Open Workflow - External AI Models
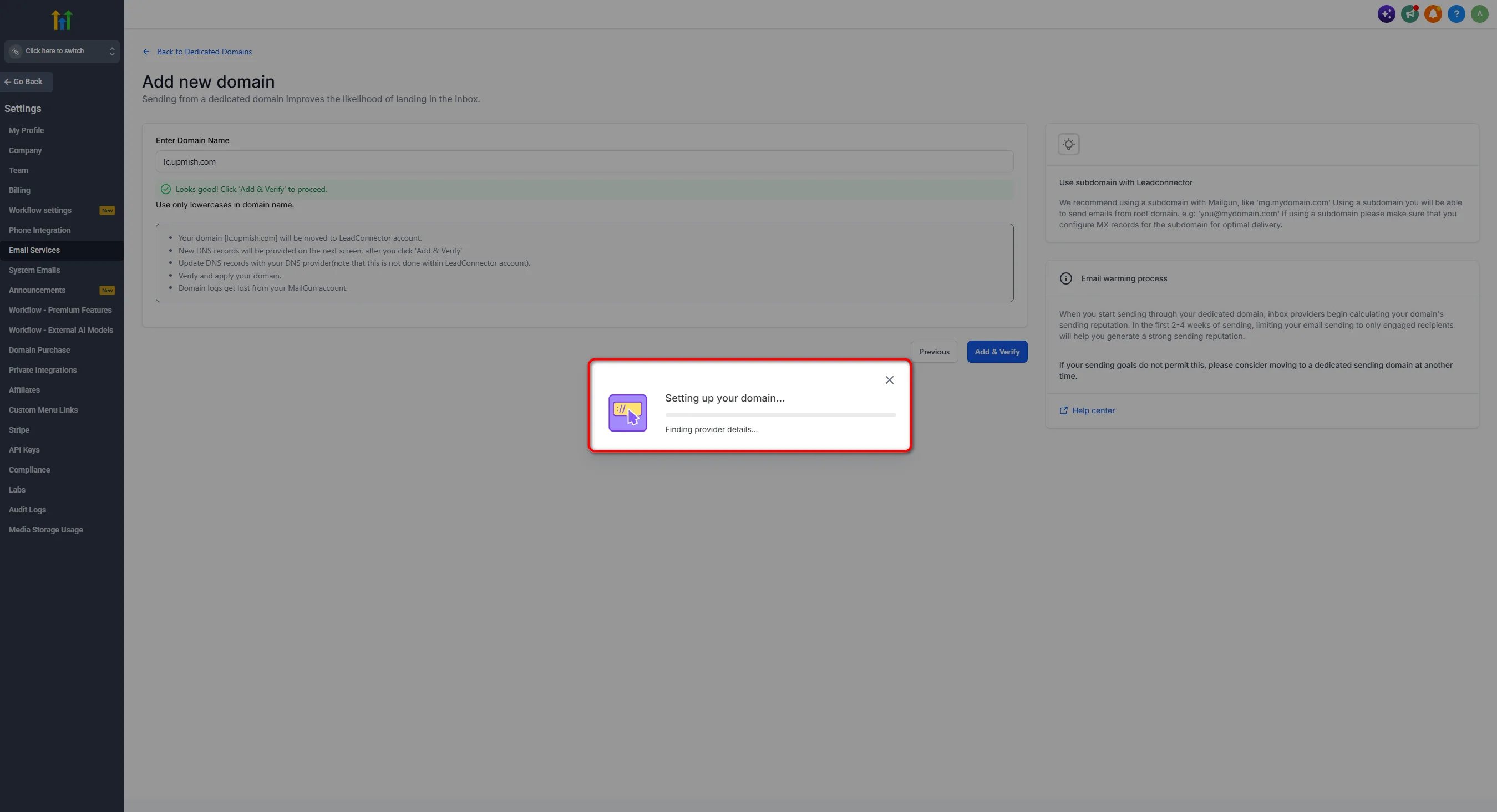The image size is (1497, 812). tap(62, 330)
